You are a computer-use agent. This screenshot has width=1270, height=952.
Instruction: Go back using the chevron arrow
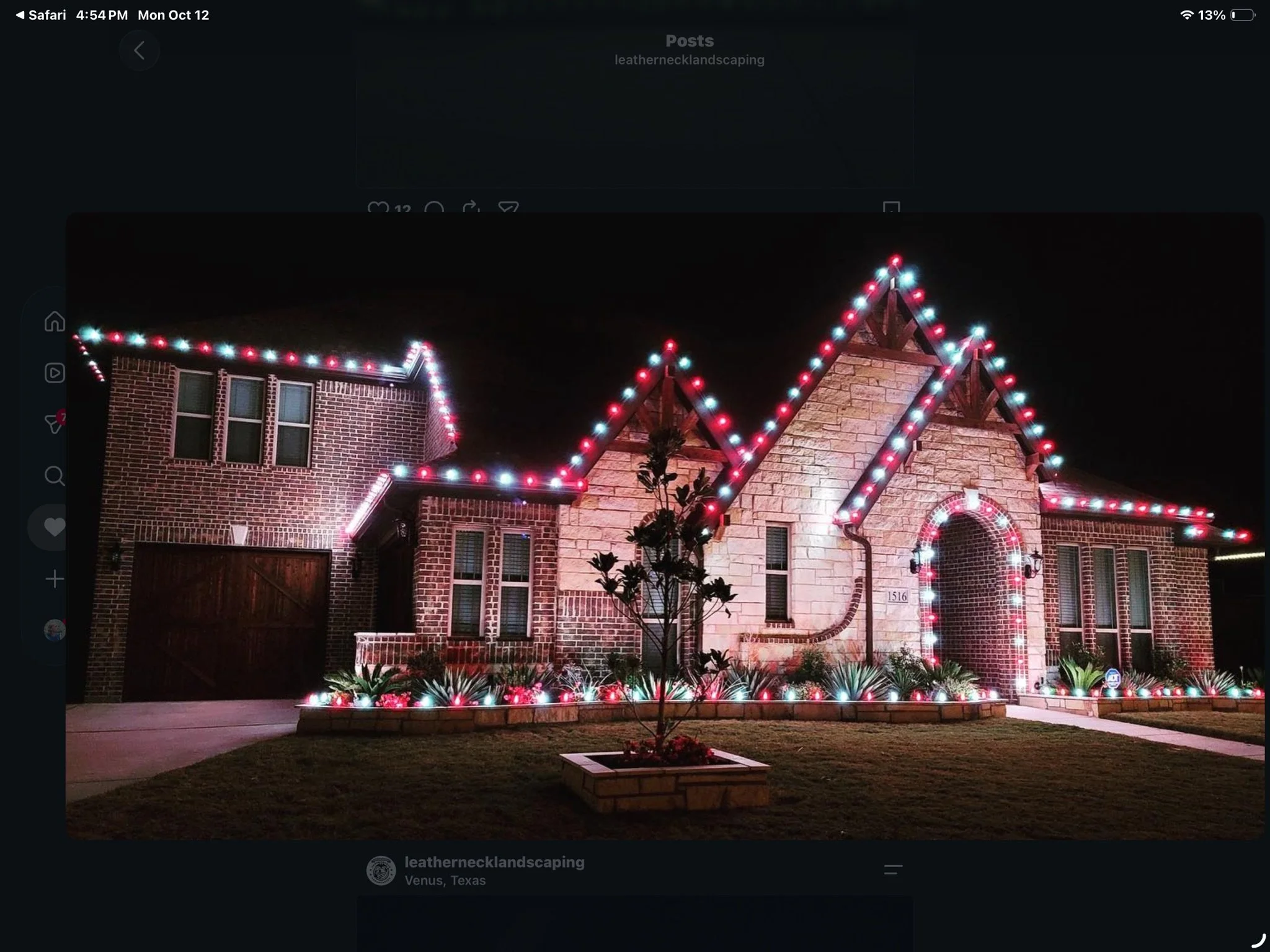pos(140,50)
